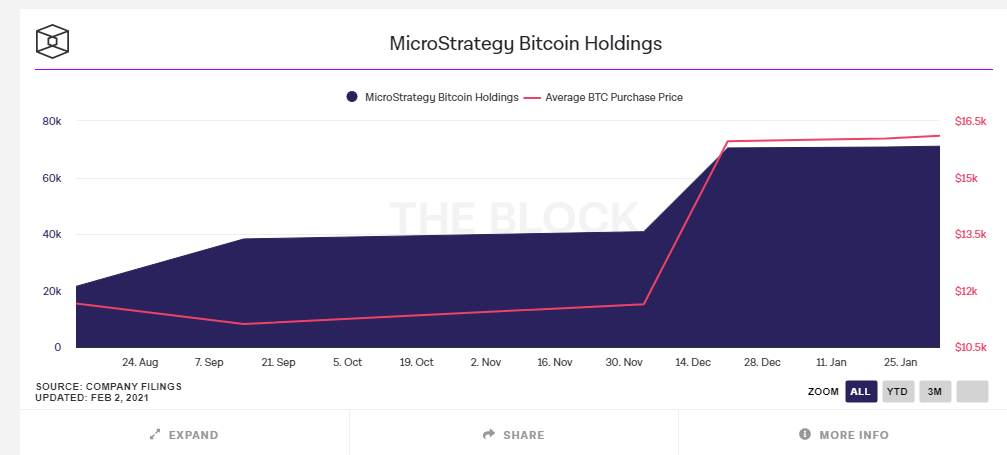1007x455 pixels.
Task: Select the ALL zoom range
Action: click(860, 392)
